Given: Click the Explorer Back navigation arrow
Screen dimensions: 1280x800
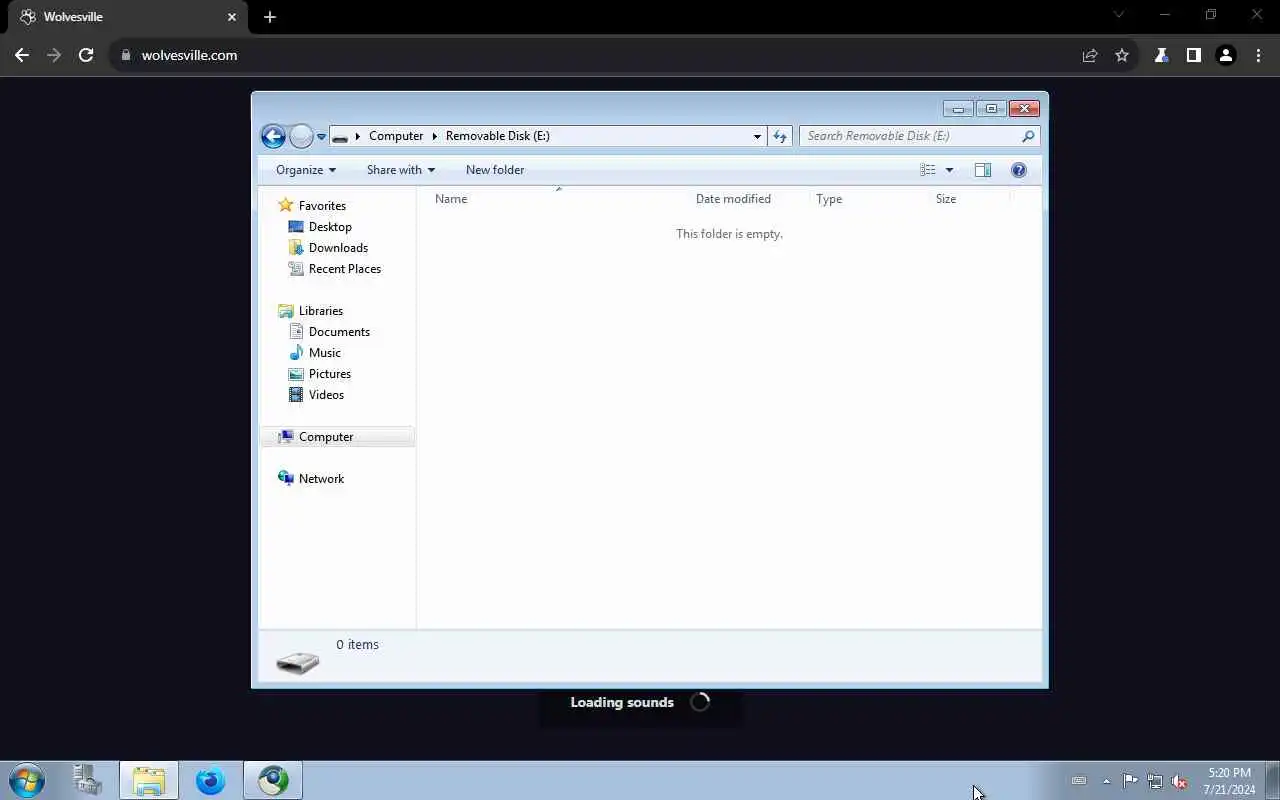Looking at the screenshot, I should [x=273, y=136].
